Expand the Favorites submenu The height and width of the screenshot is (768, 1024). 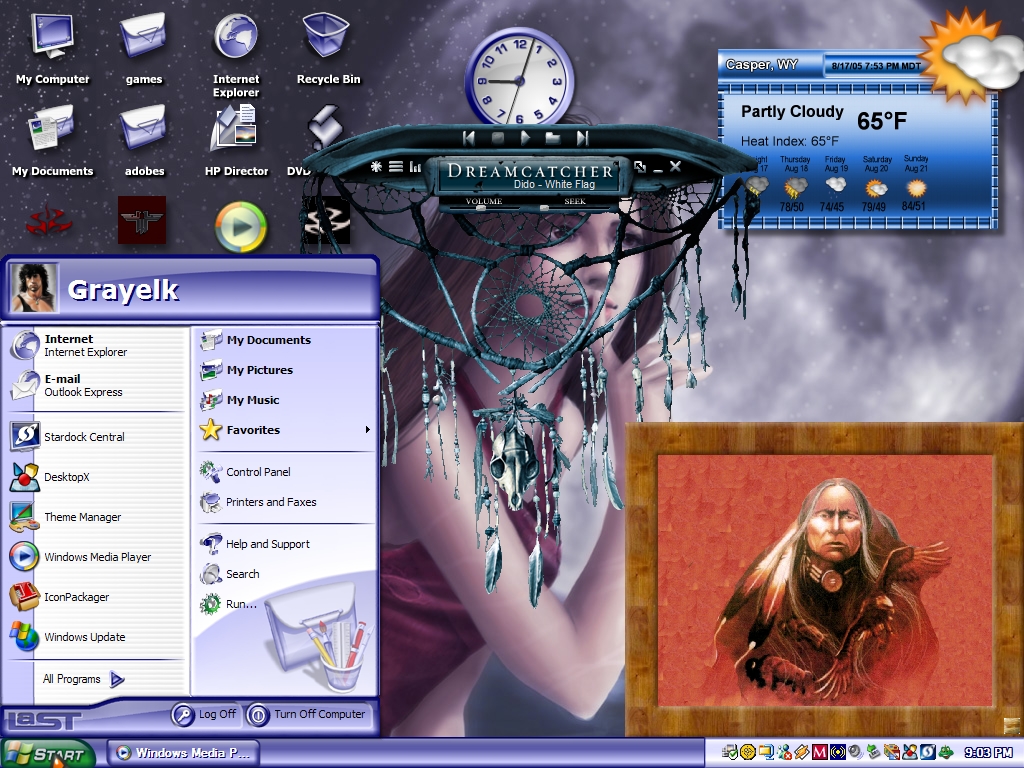(368, 430)
